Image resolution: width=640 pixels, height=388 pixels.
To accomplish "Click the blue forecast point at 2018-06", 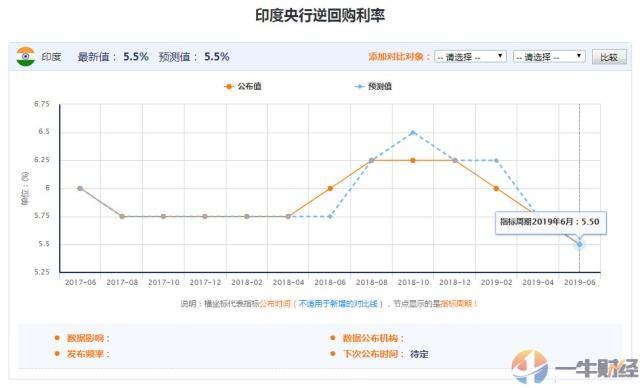I will (x=330, y=216).
